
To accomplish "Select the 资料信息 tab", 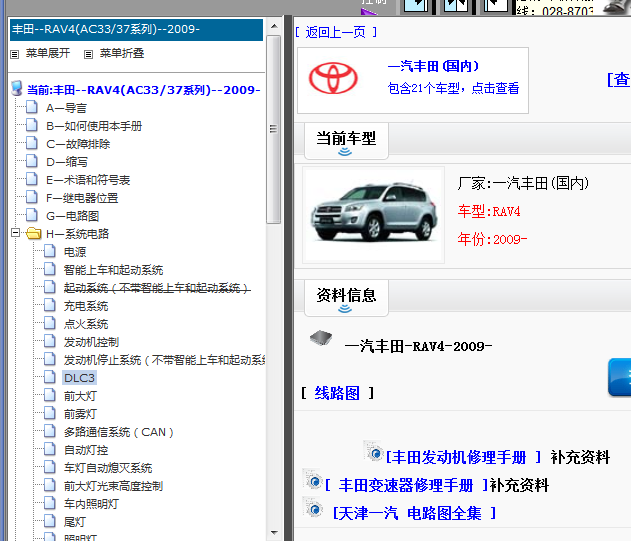I will [346, 298].
